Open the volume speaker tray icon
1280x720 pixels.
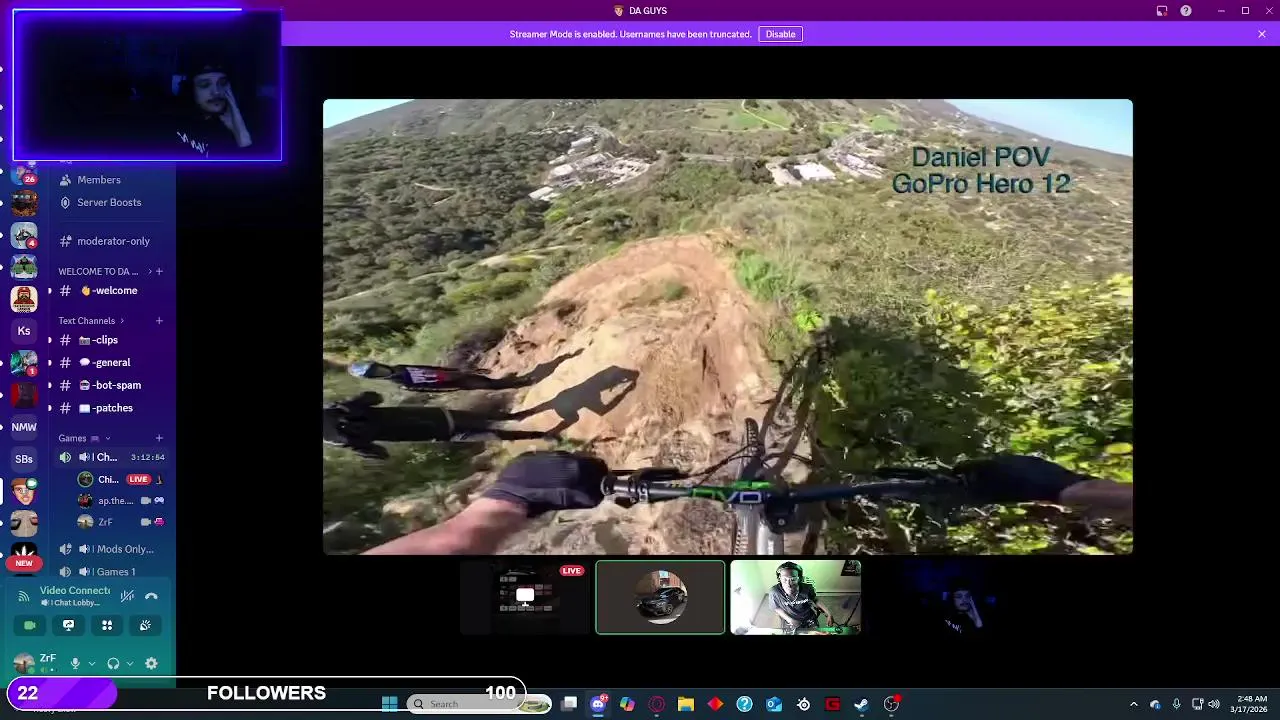1214,704
